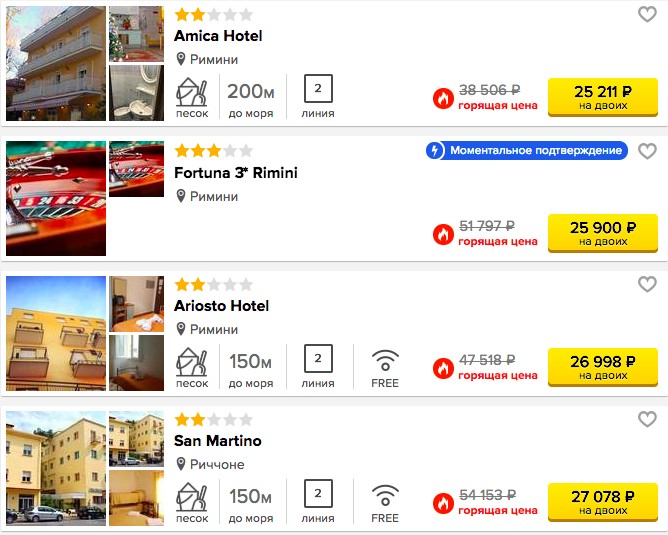
Task: Click the free Wi-Fi icon for Ariosto Hotel
Action: pyautogui.click(x=385, y=360)
